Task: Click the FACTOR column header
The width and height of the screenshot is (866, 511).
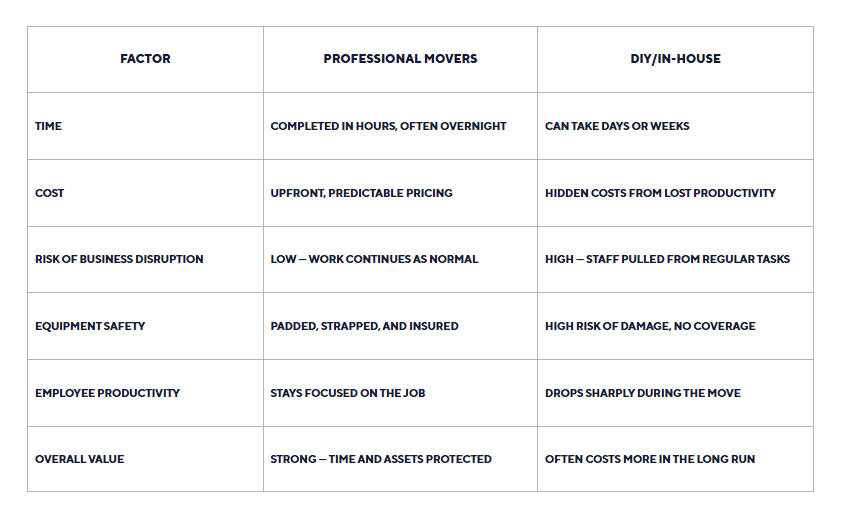Action: coord(145,59)
